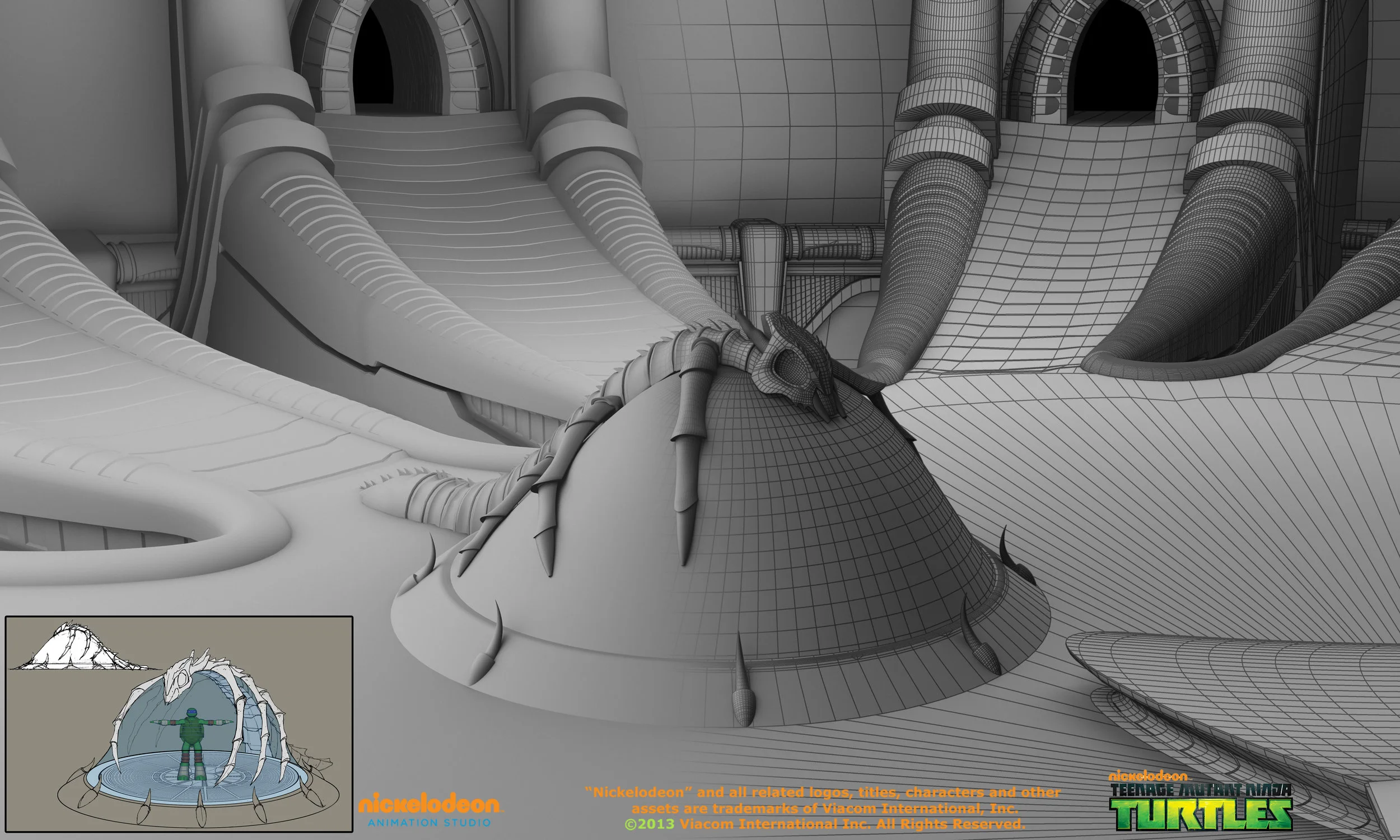The height and width of the screenshot is (840, 1400).
Task: Click the copyright 2013 Viacom text line
Action: click(824, 824)
